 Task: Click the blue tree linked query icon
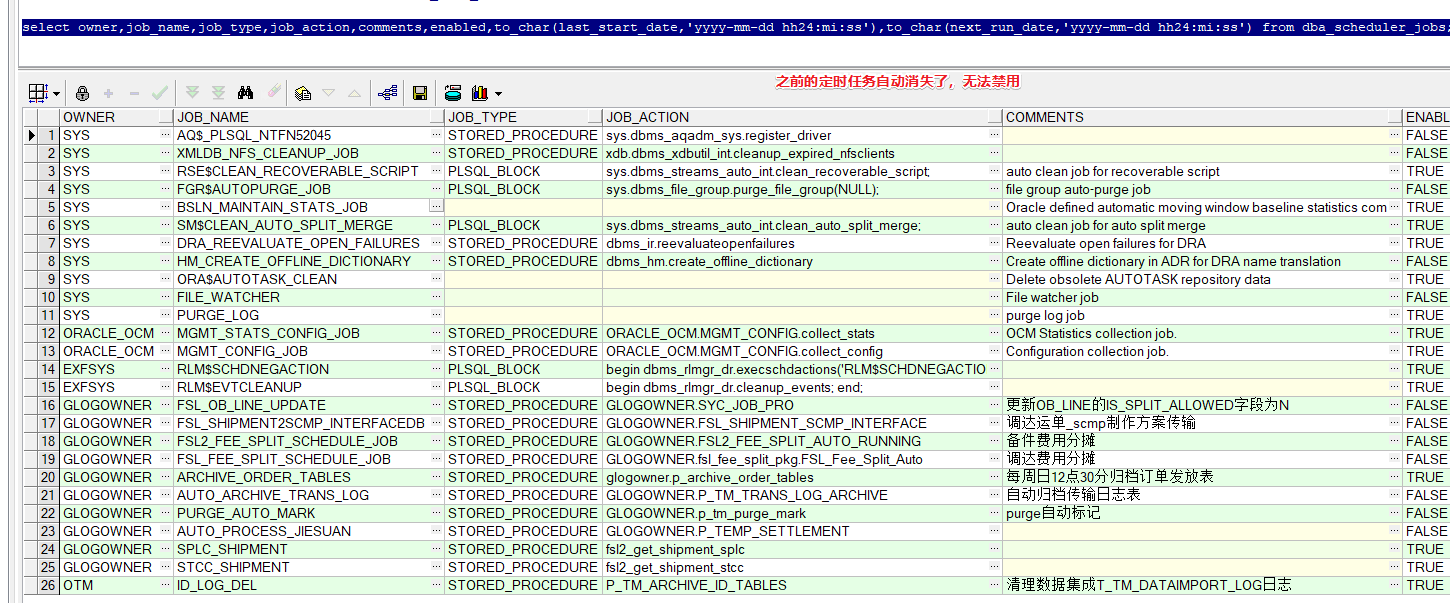click(x=388, y=93)
